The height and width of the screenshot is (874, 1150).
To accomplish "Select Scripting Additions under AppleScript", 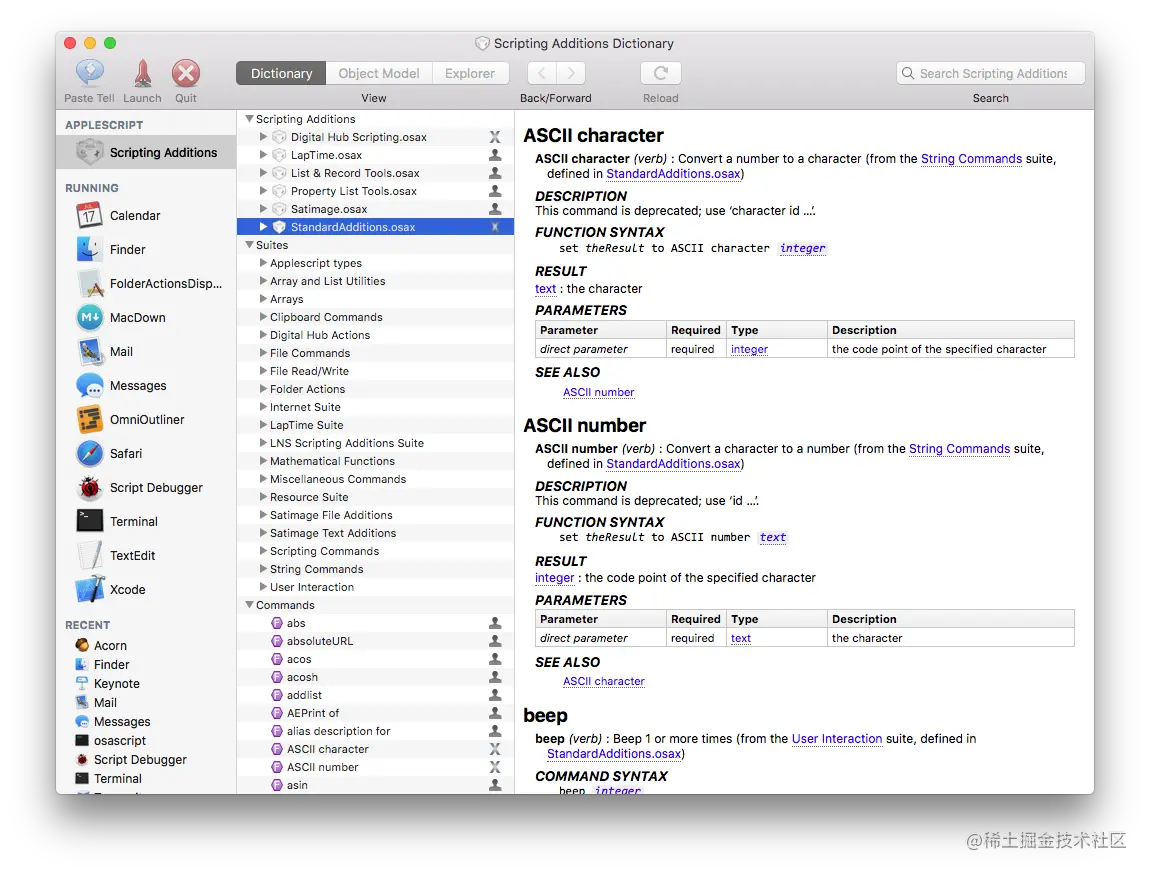I will tap(146, 153).
